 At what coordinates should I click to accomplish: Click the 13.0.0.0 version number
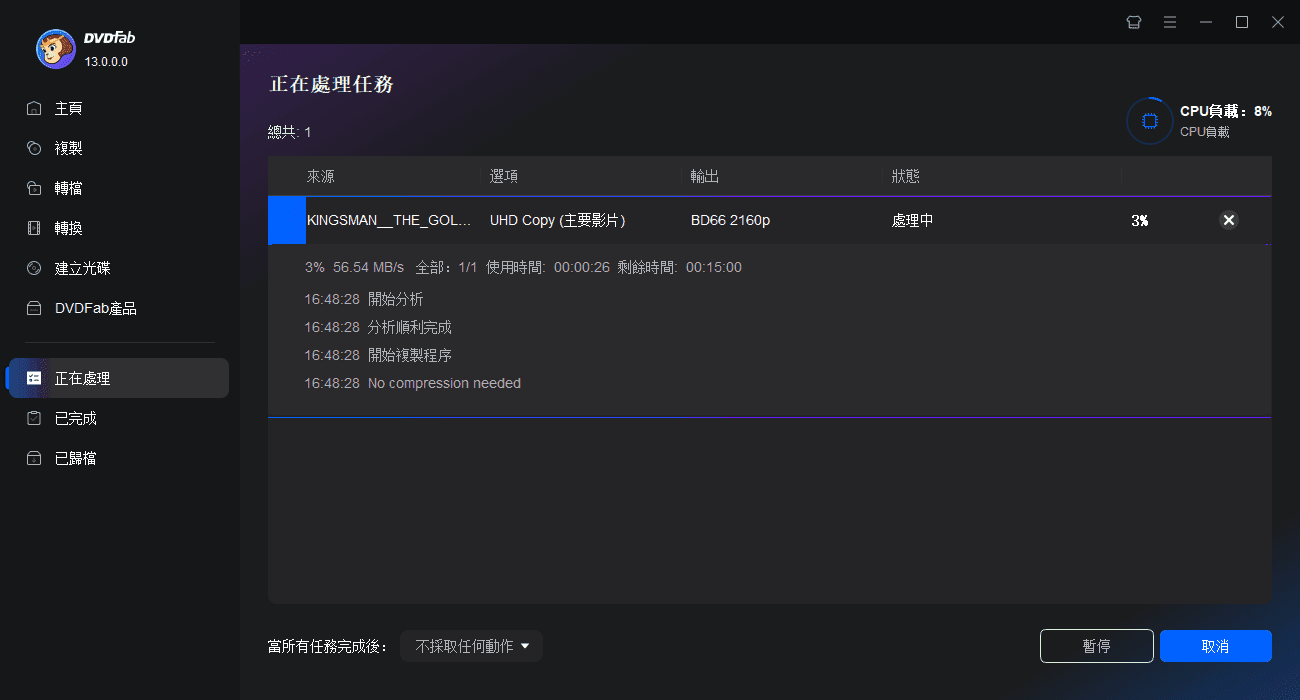click(x=106, y=62)
